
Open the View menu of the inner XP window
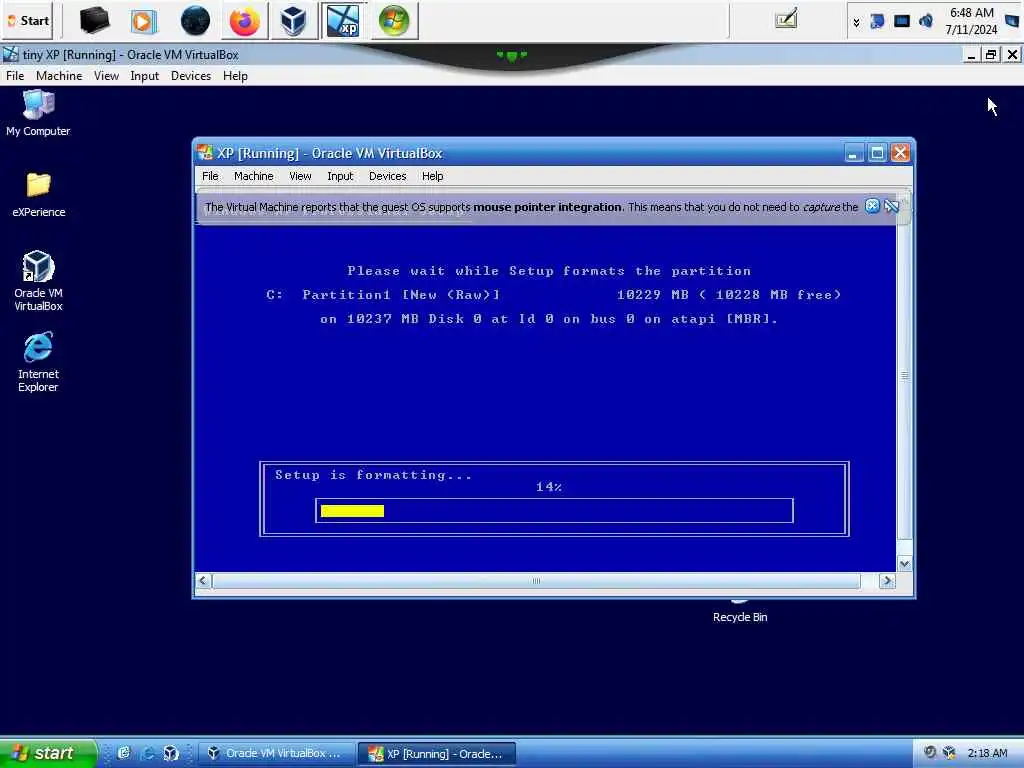tap(300, 176)
